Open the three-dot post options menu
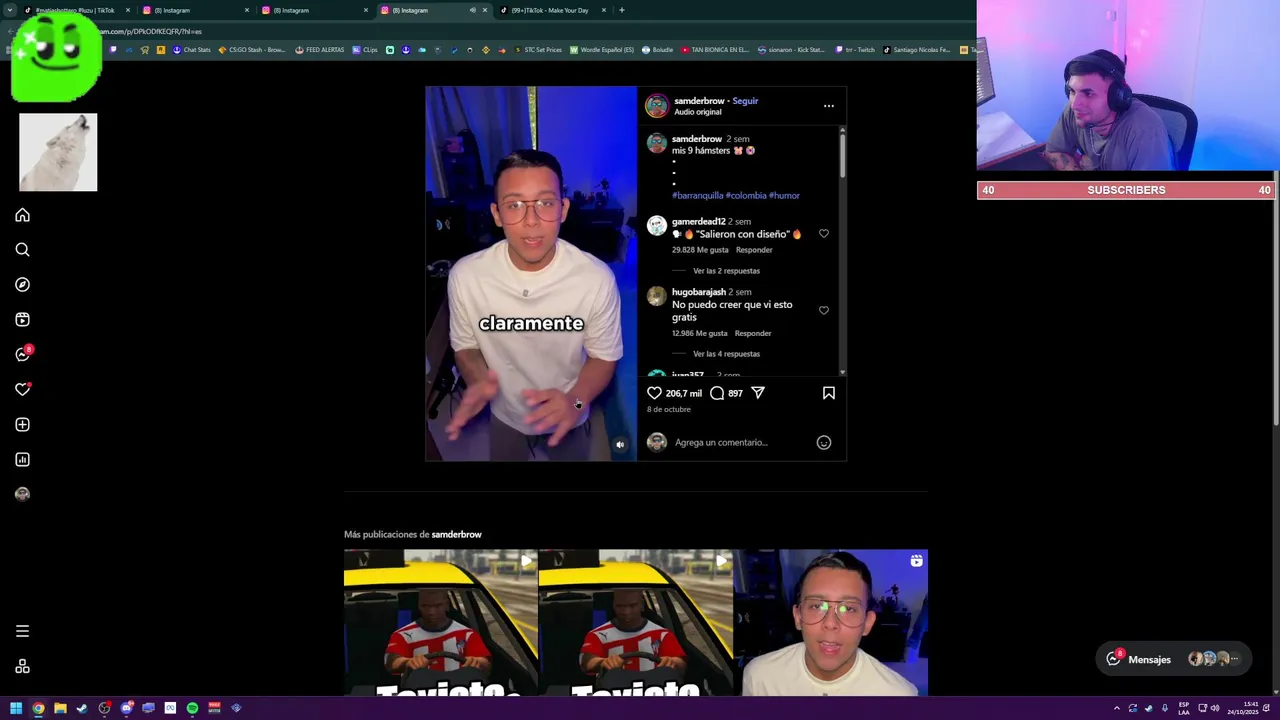This screenshot has height=720, width=1280. tap(829, 105)
